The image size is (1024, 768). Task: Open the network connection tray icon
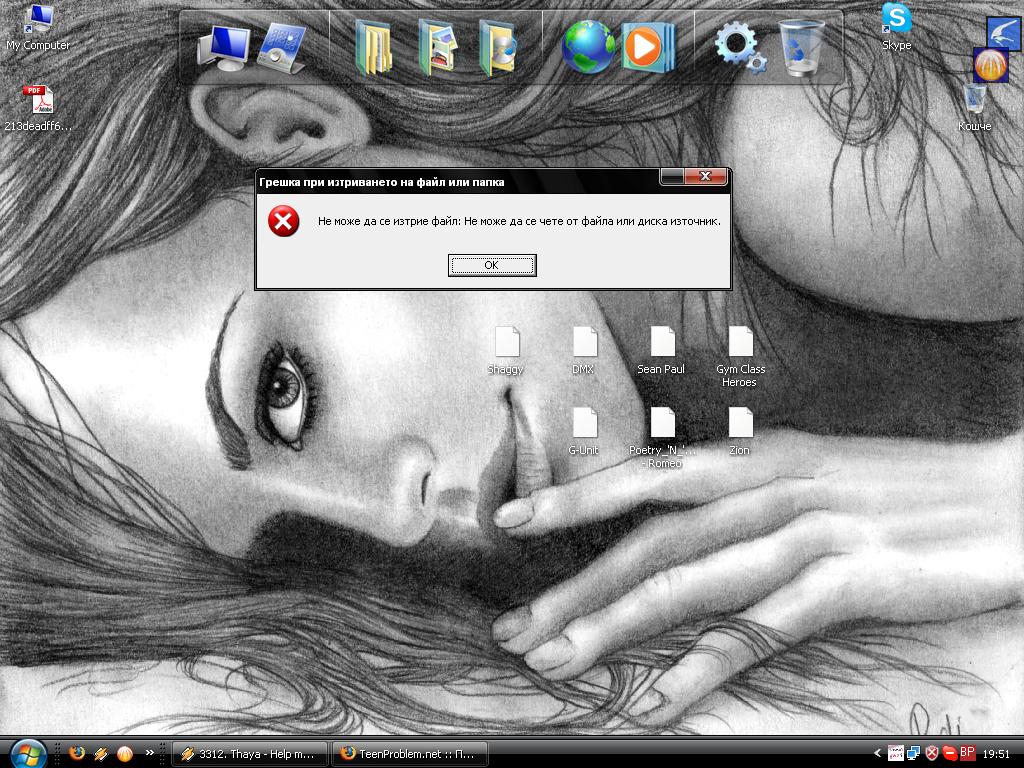tap(914, 754)
